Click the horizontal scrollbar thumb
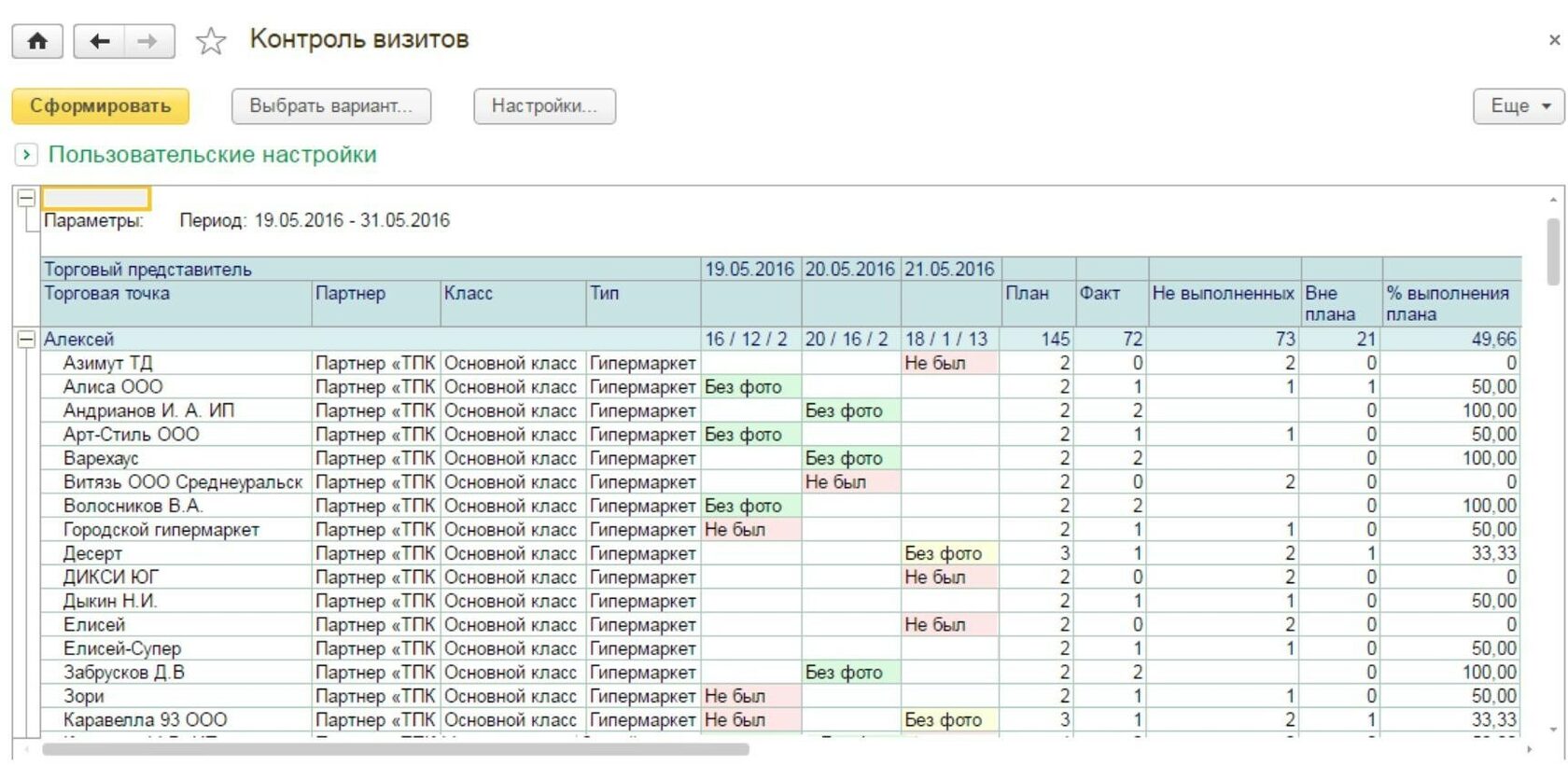1568x765 pixels. 396,749
